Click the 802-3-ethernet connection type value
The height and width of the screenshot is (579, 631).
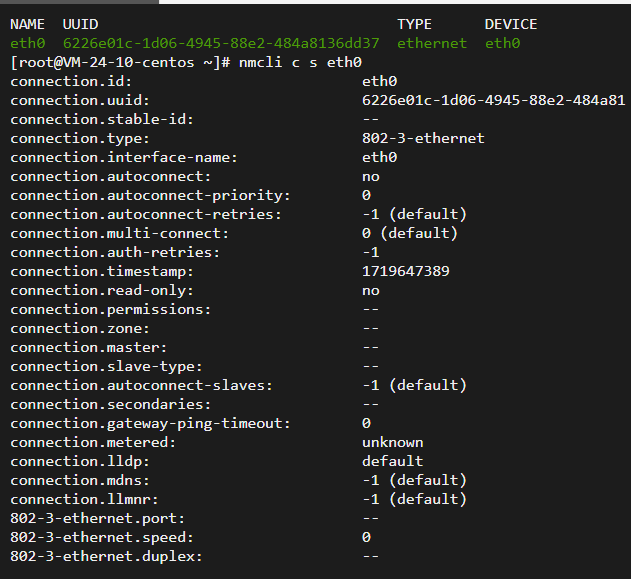(x=423, y=138)
